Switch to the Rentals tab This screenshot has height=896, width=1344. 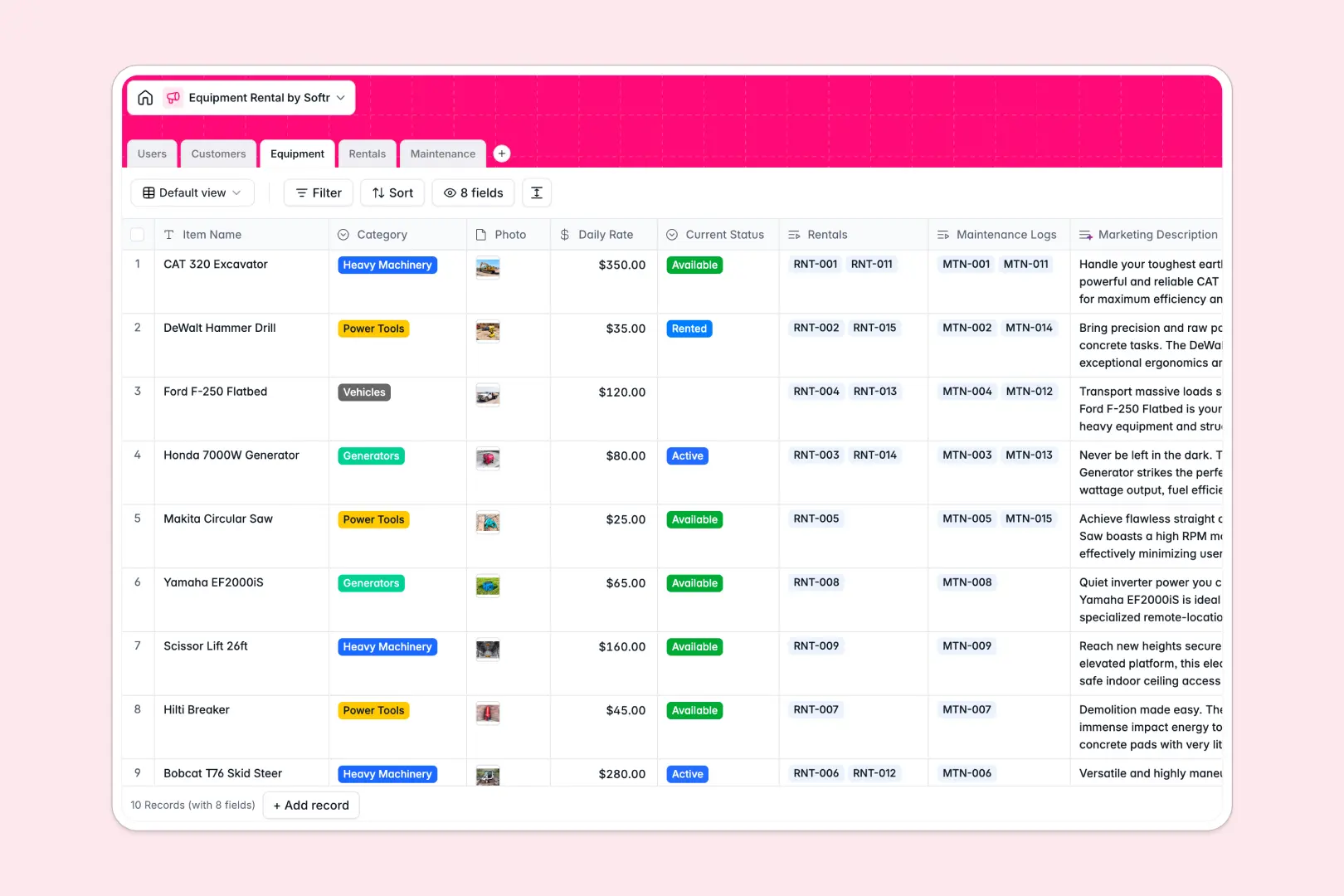pos(367,153)
